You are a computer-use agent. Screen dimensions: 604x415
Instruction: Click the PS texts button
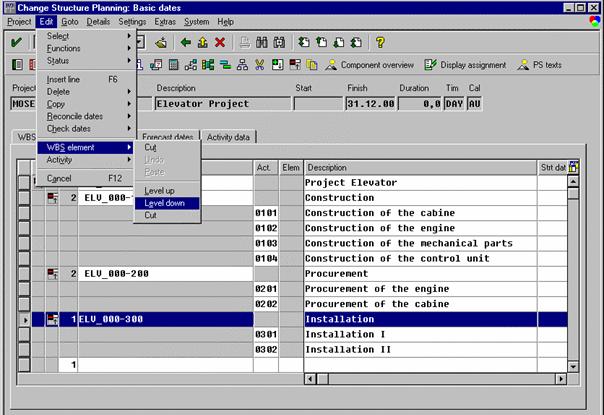(x=539, y=65)
